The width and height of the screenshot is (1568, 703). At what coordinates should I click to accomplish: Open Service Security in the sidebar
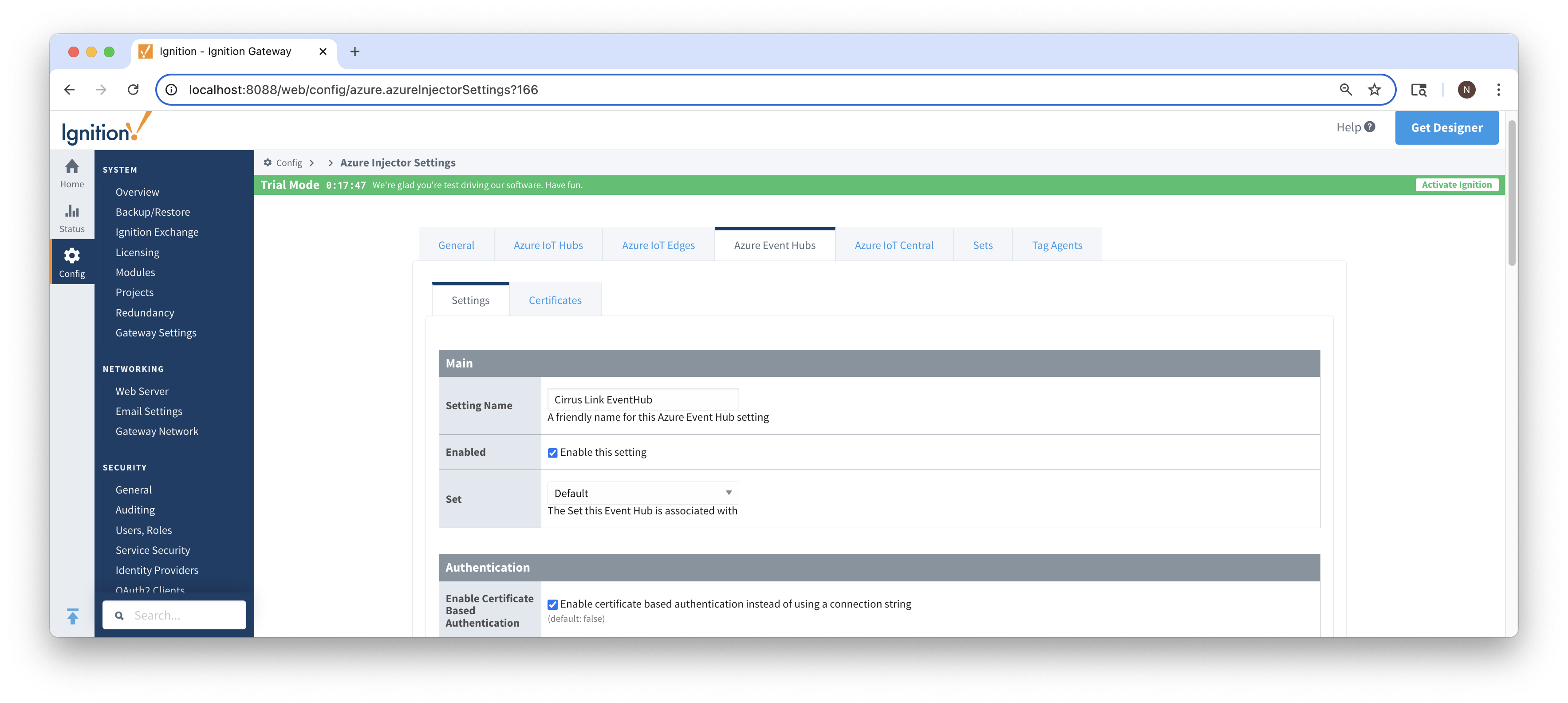[153, 549]
